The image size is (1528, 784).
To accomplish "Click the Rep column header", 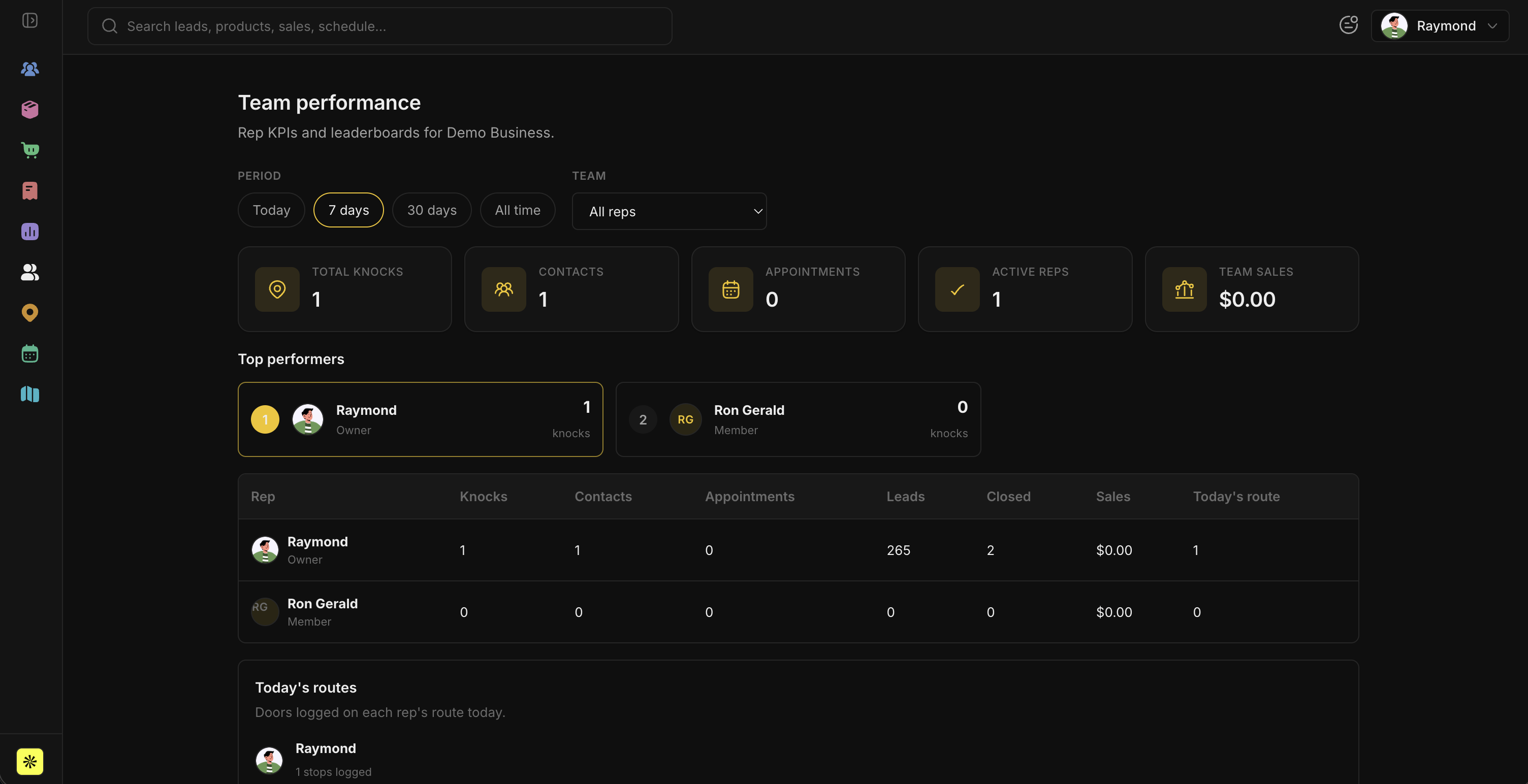I will click(x=263, y=497).
